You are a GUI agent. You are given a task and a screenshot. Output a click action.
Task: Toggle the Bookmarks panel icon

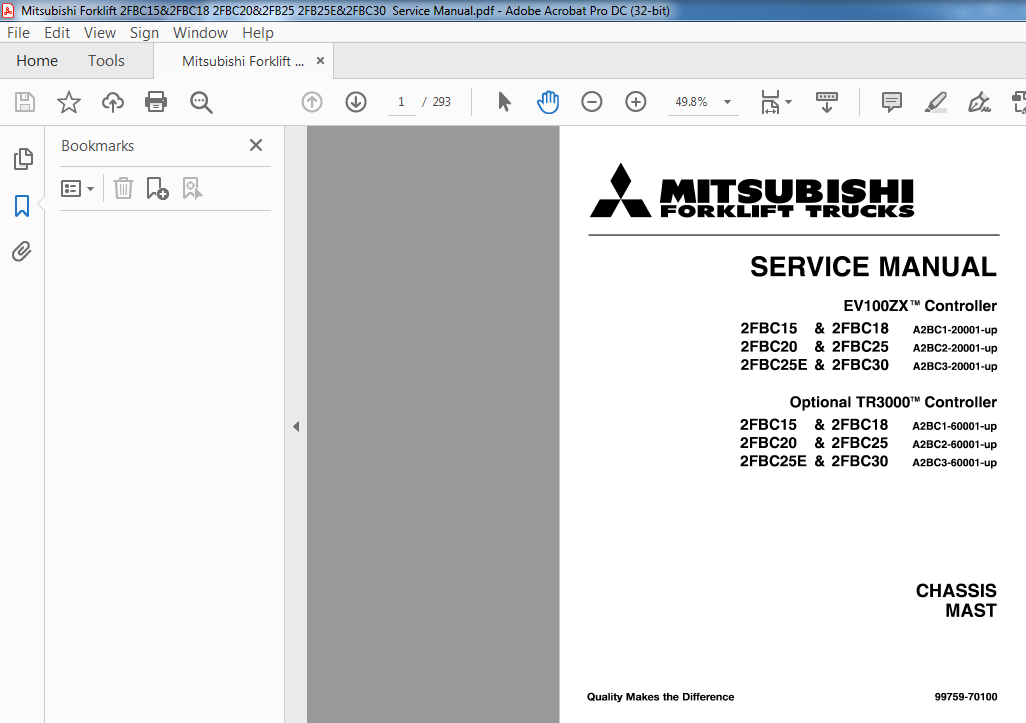[22, 205]
